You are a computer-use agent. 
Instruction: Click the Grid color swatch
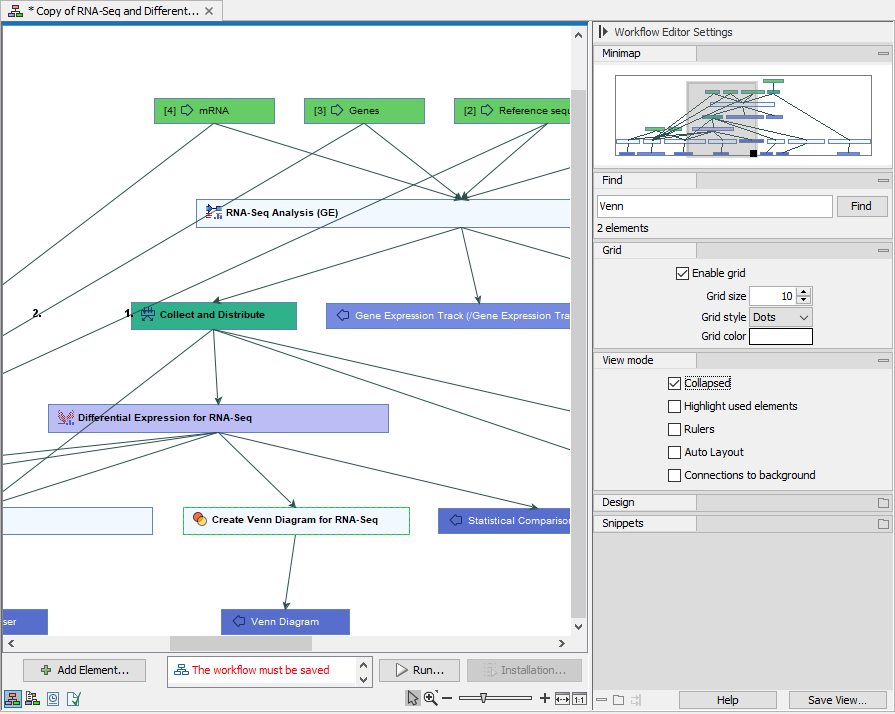(x=781, y=336)
